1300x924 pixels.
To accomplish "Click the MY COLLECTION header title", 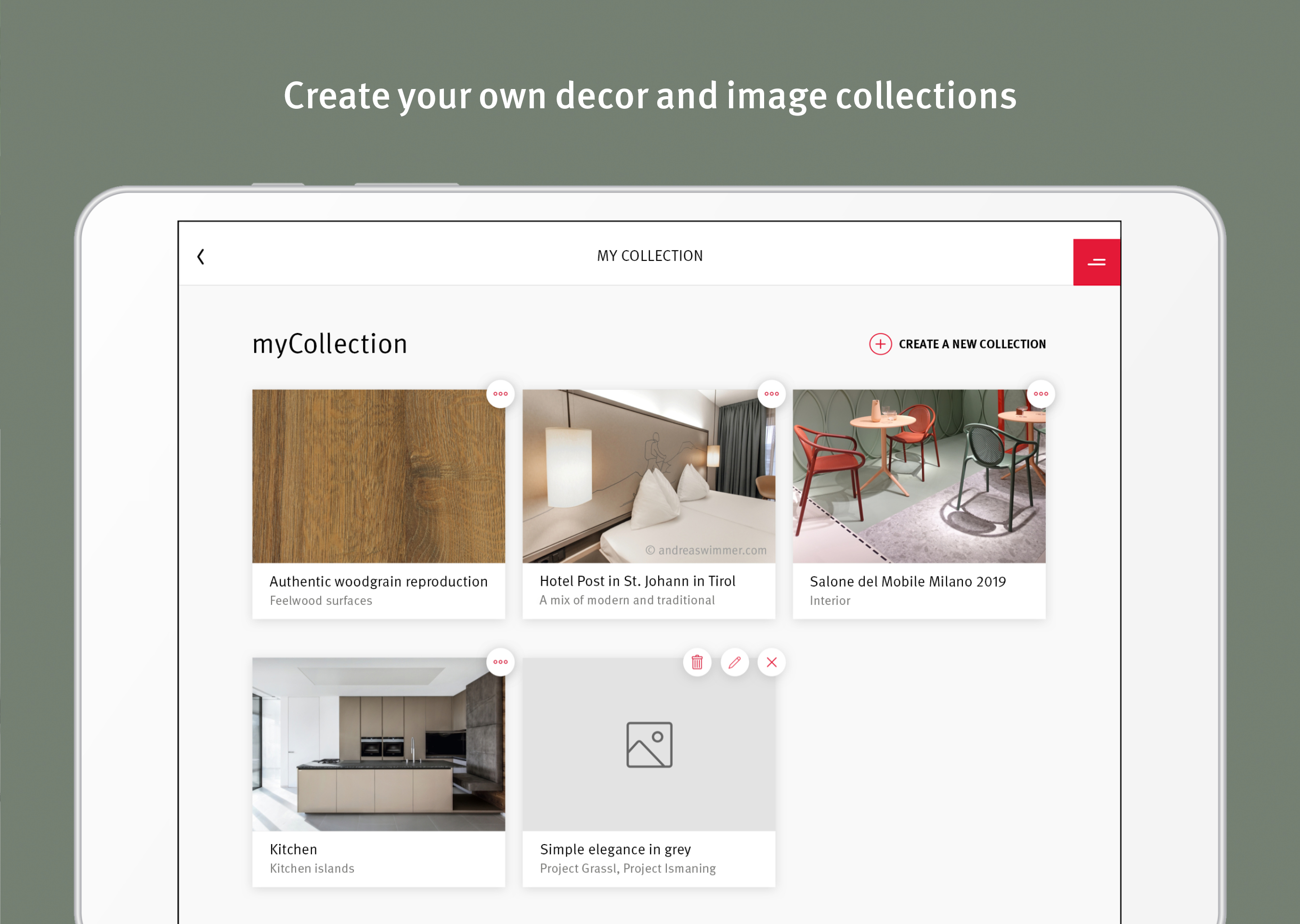I will [650, 256].
